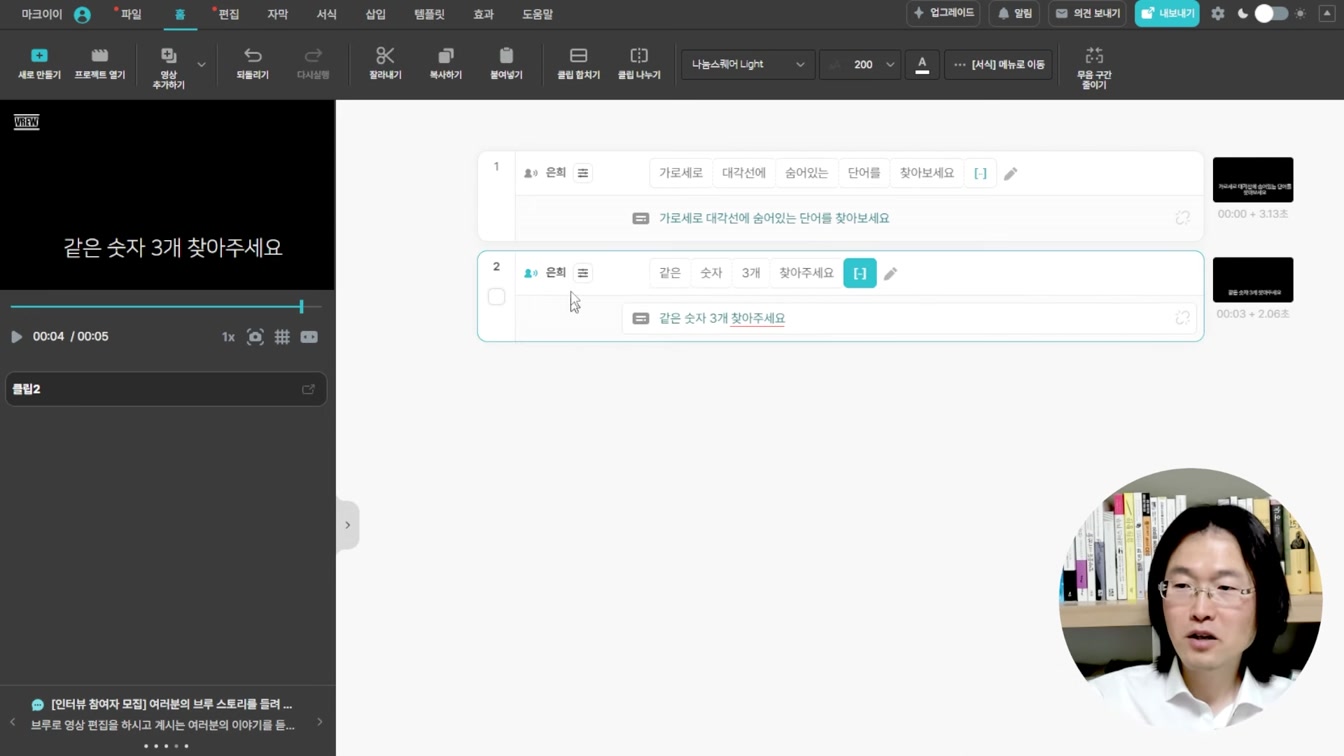Open the settings gear icon
Screen dimensions: 1344x756
(x=1217, y=14)
